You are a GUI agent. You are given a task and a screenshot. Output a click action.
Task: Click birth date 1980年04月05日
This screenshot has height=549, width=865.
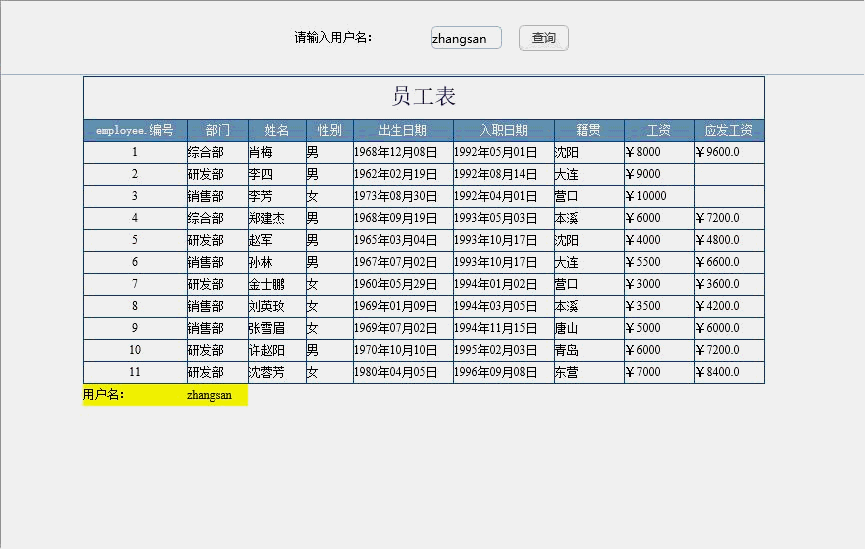[x=403, y=372]
